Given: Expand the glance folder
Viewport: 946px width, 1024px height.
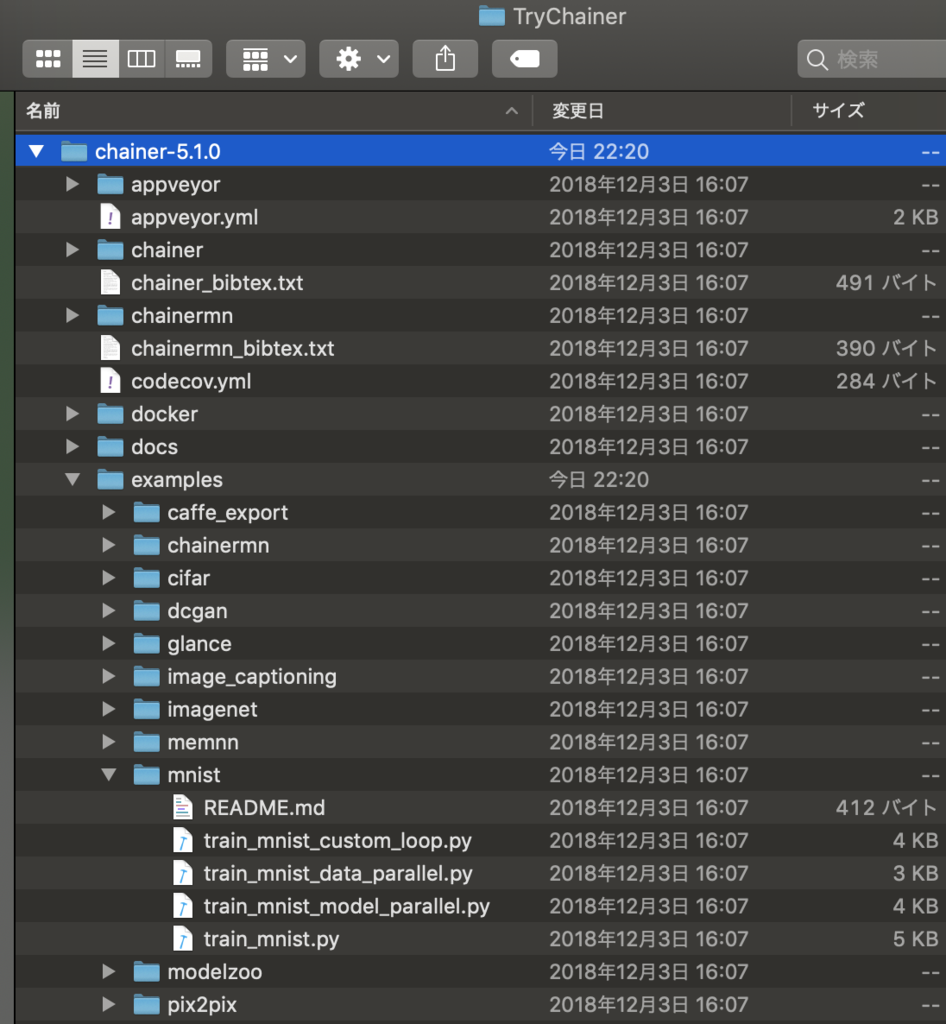Looking at the screenshot, I should [x=109, y=643].
